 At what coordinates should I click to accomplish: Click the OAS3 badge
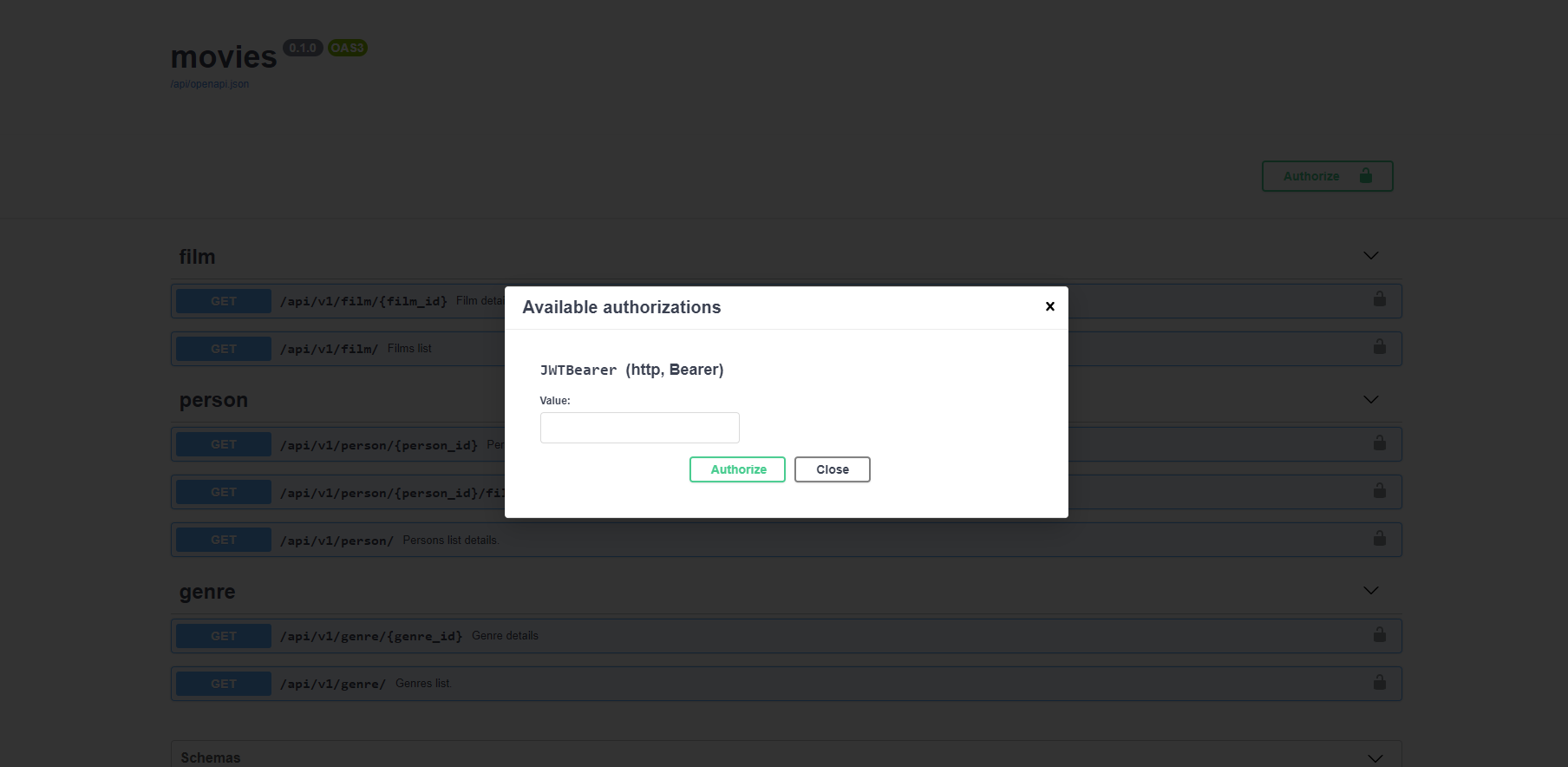tap(347, 48)
